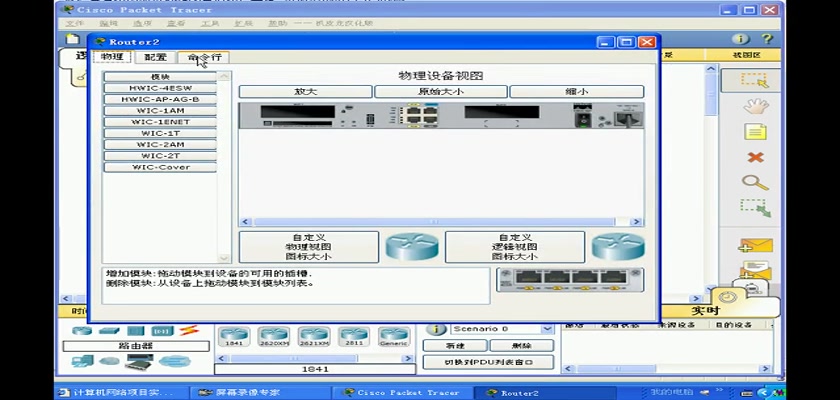Viewport: 840px width, 400px height.
Task: Click the physical view horizontal scrollbar
Action: click(440, 222)
